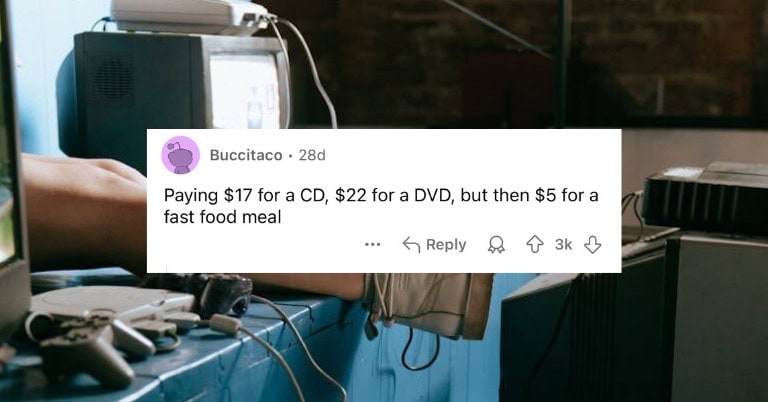Click the gray game controller on table
The width and height of the screenshot is (768, 402).
(x=91, y=345)
